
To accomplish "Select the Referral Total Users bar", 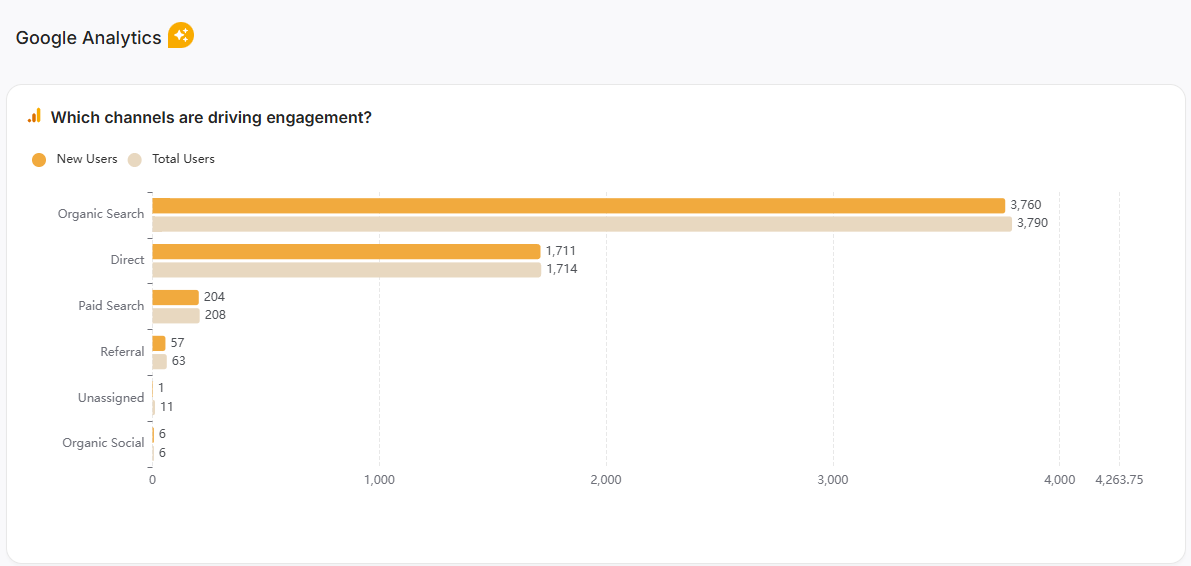I will (159, 362).
